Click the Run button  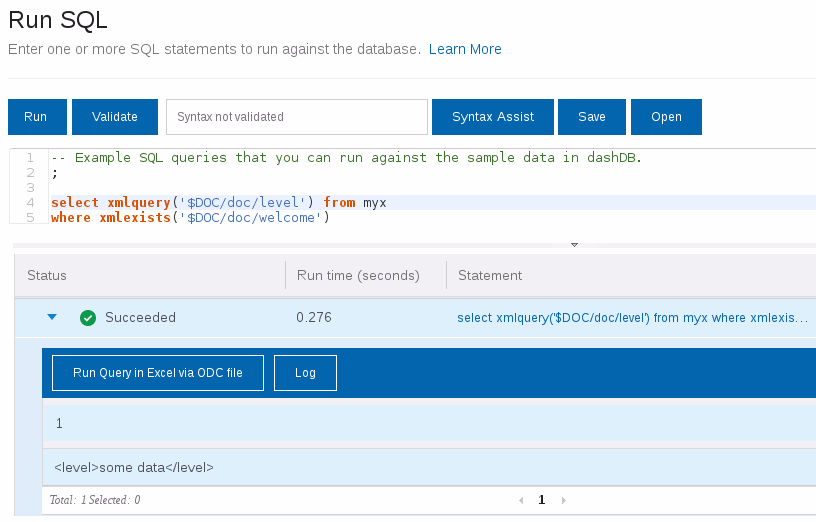[36, 117]
